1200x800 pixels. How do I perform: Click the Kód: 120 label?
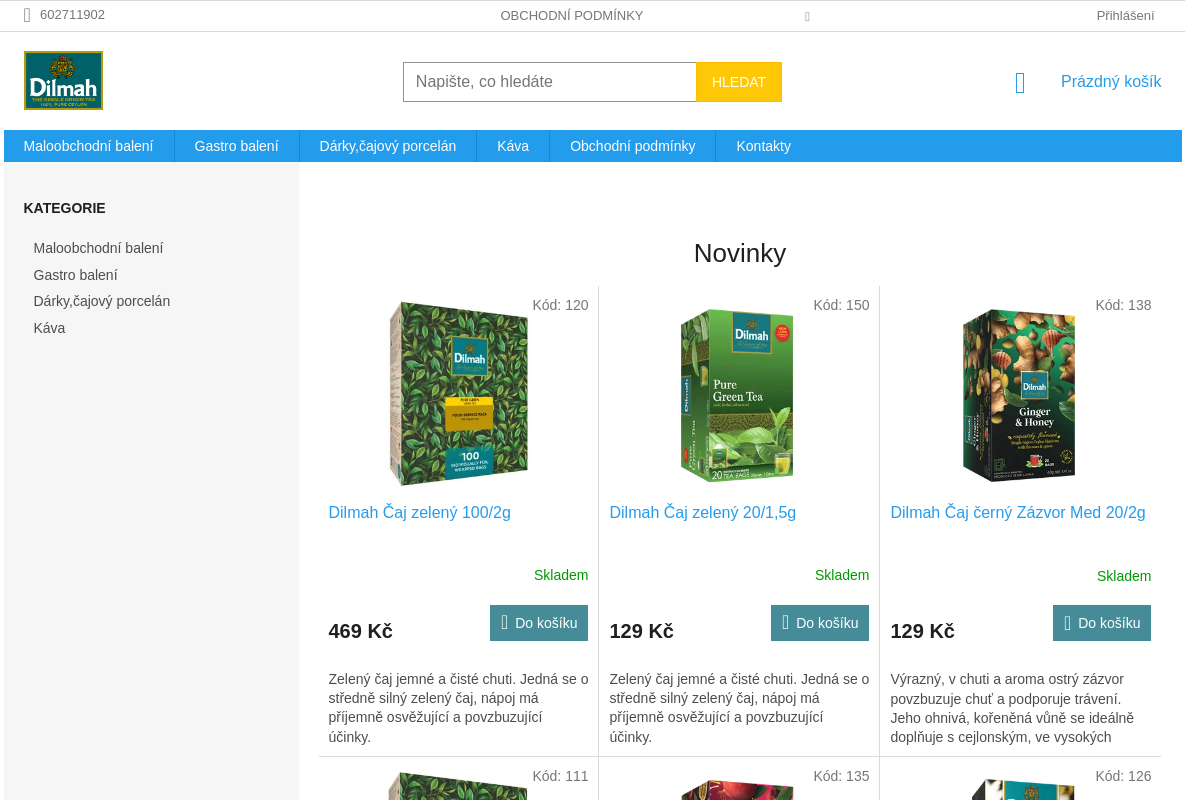click(x=560, y=305)
